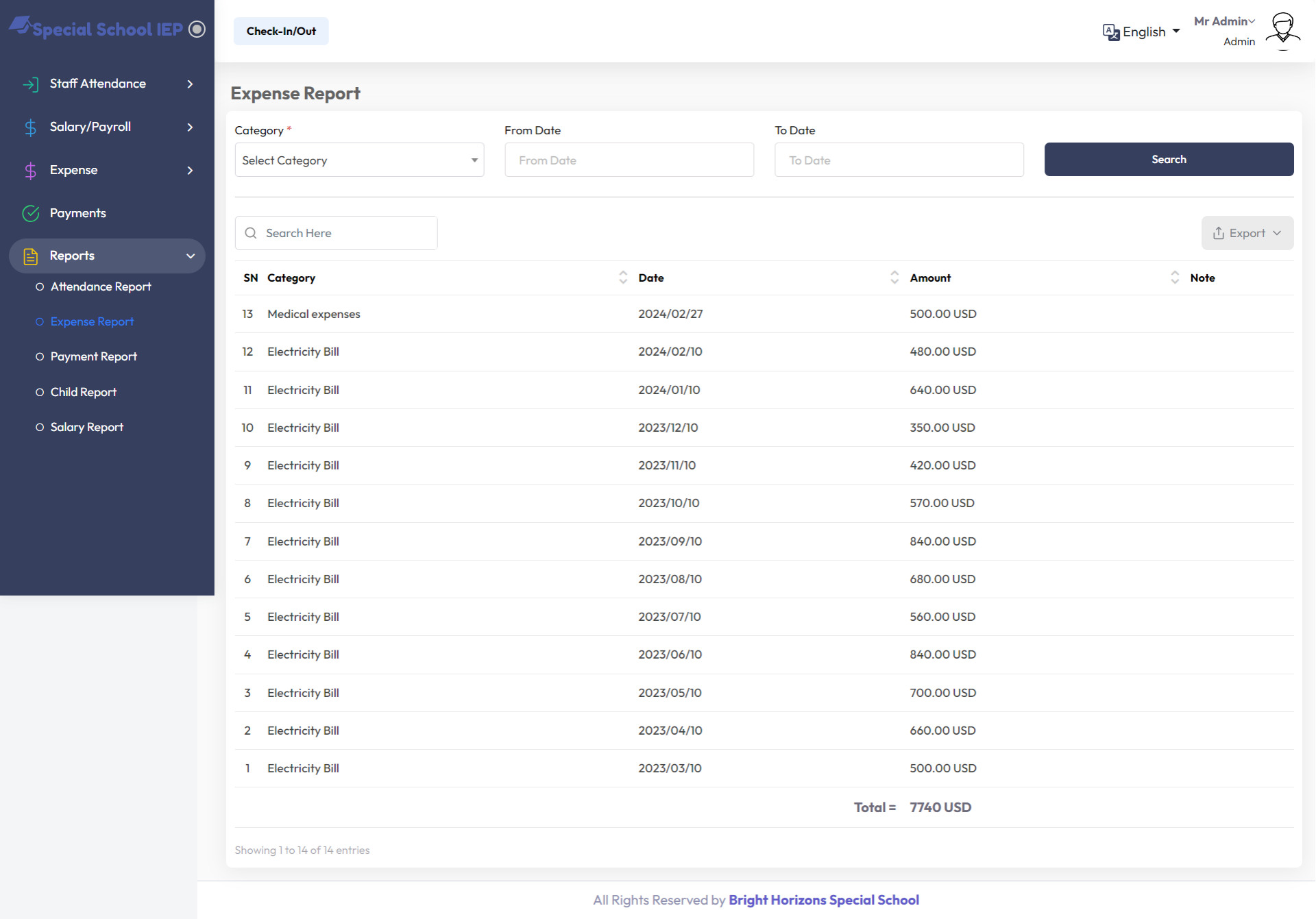
Task: Click the admin user avatar icon
Action: [x=1282, y=31]
